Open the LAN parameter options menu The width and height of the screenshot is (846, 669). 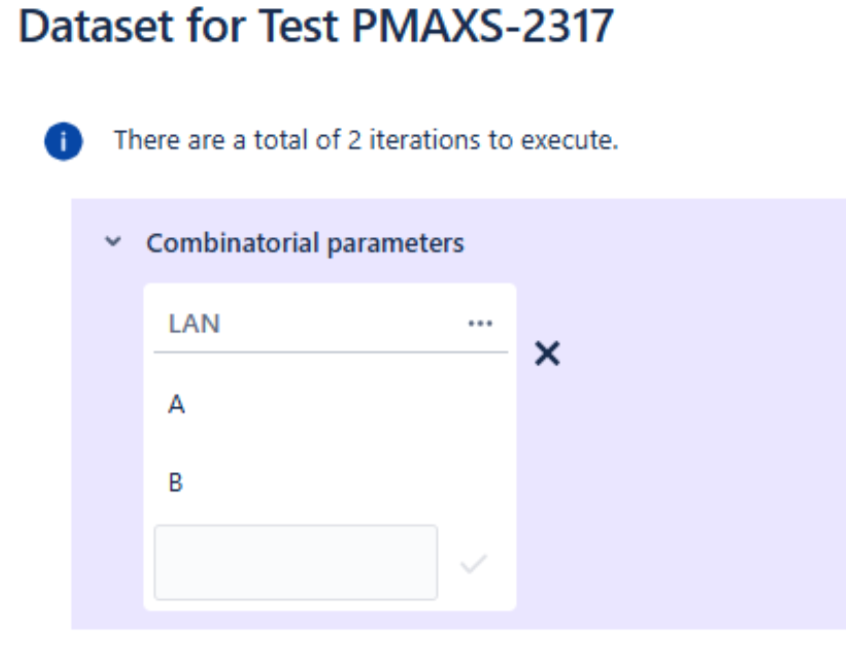tap(480, 323)
